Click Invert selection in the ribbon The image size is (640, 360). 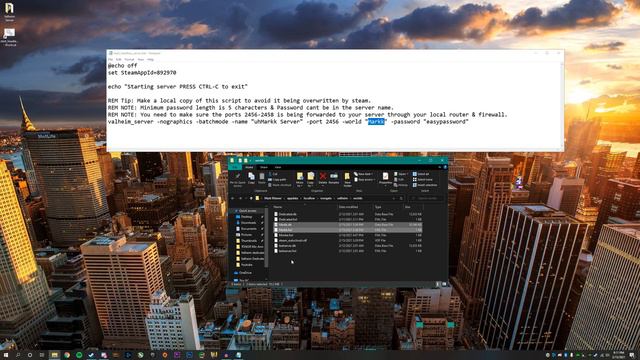click(425, 185)
